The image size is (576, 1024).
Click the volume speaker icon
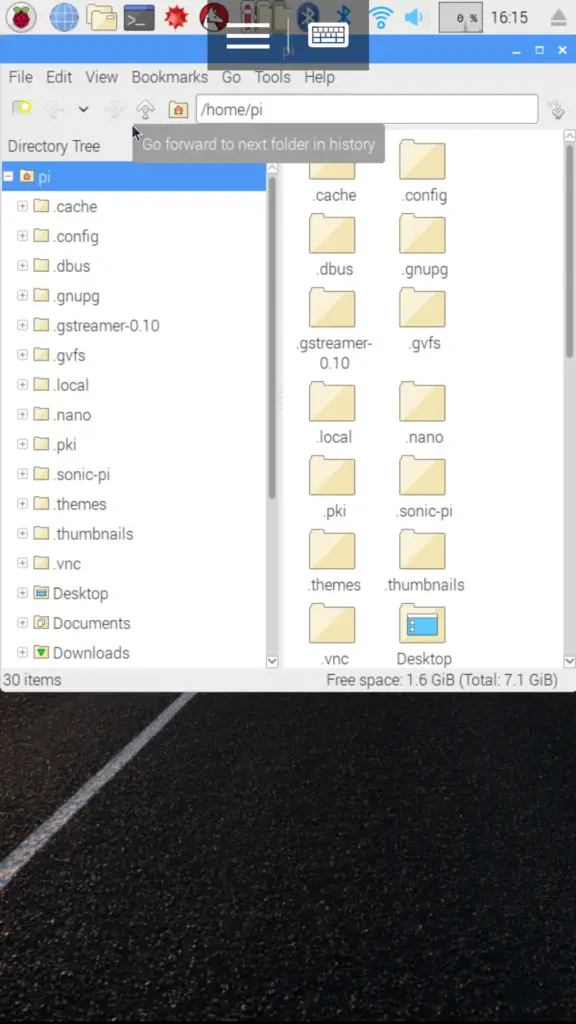(x=414, y=18)
